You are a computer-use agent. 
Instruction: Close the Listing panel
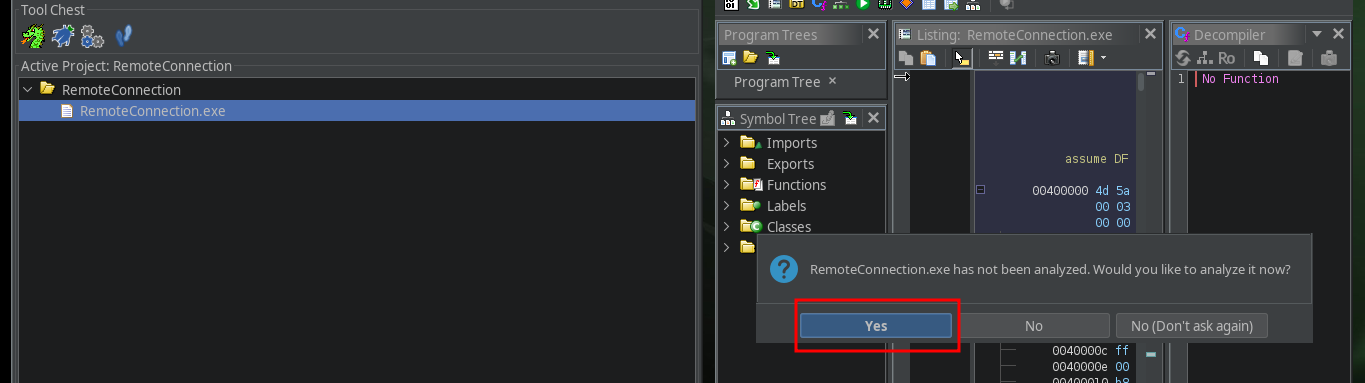point(1151,35)
